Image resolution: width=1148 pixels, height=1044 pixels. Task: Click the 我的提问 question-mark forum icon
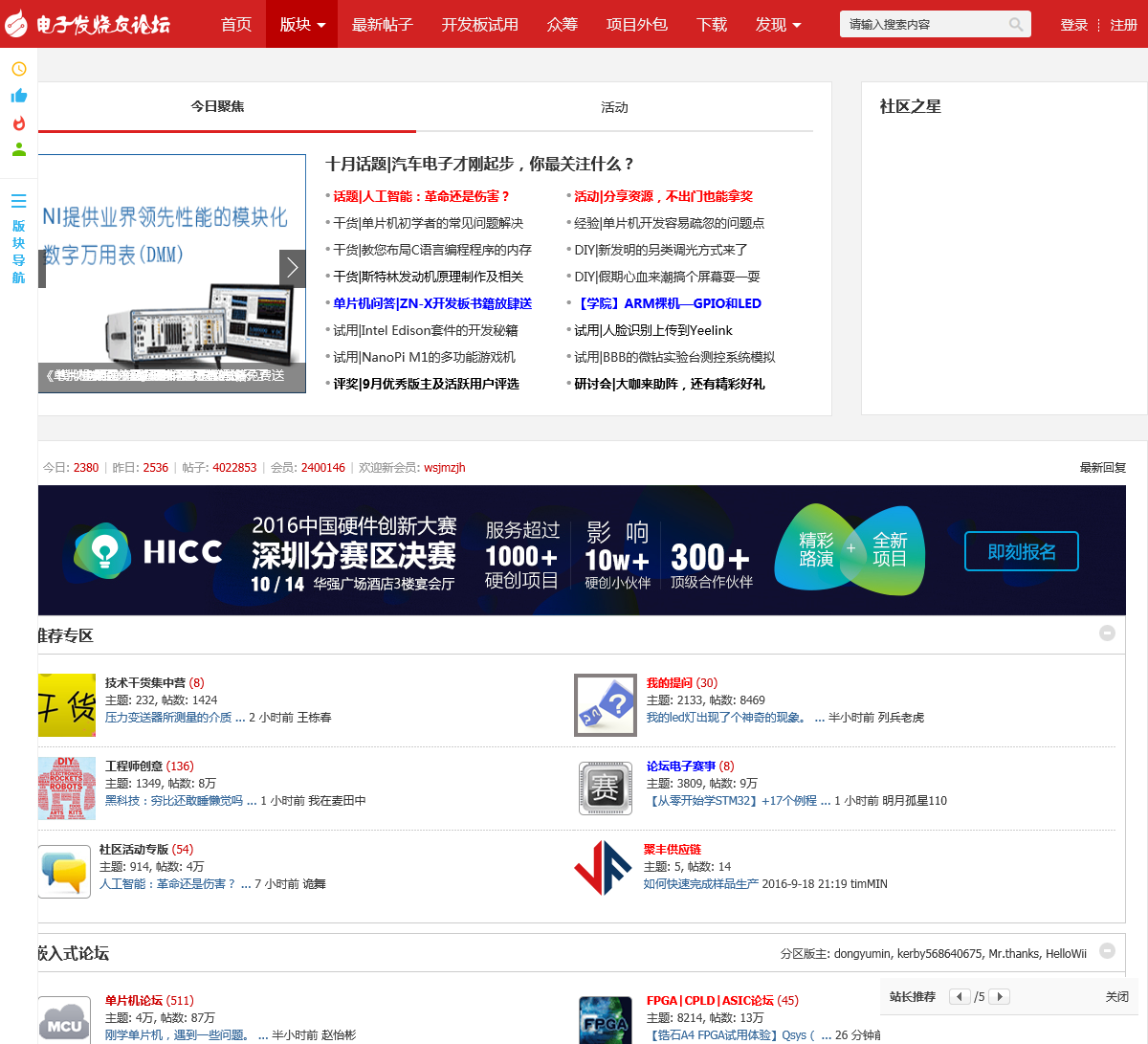click(606, 705)
